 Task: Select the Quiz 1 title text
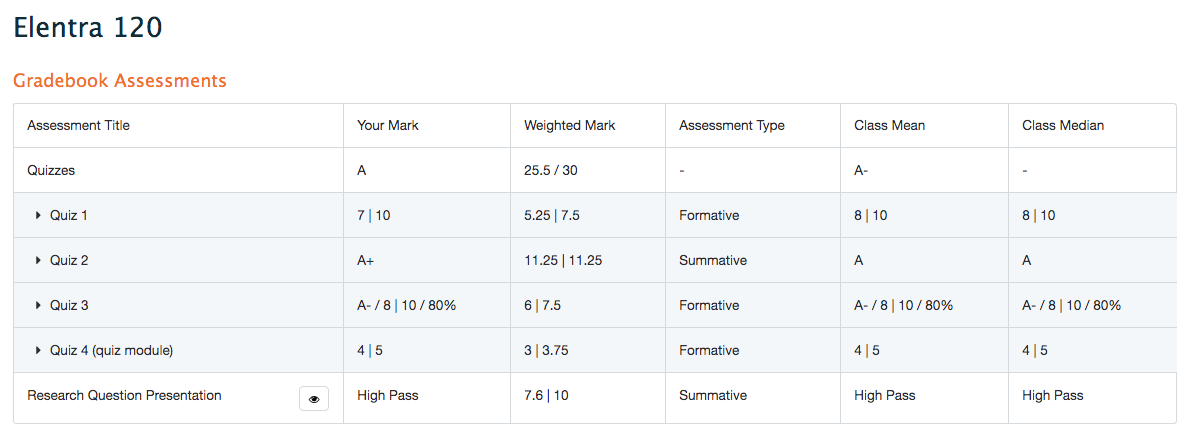69,216
